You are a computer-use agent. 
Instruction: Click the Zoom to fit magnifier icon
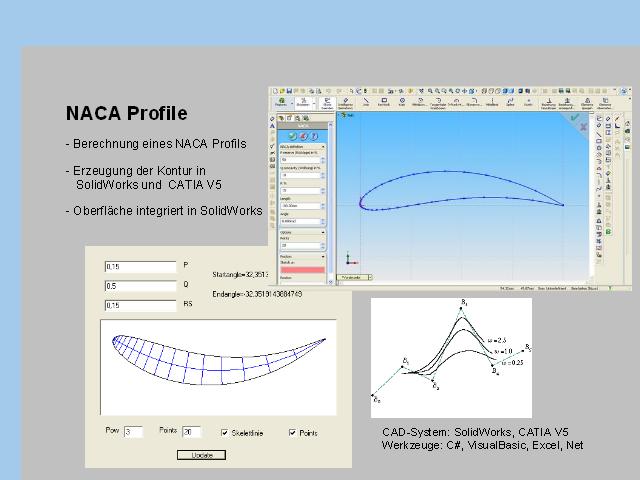click(x=430, y=91)
